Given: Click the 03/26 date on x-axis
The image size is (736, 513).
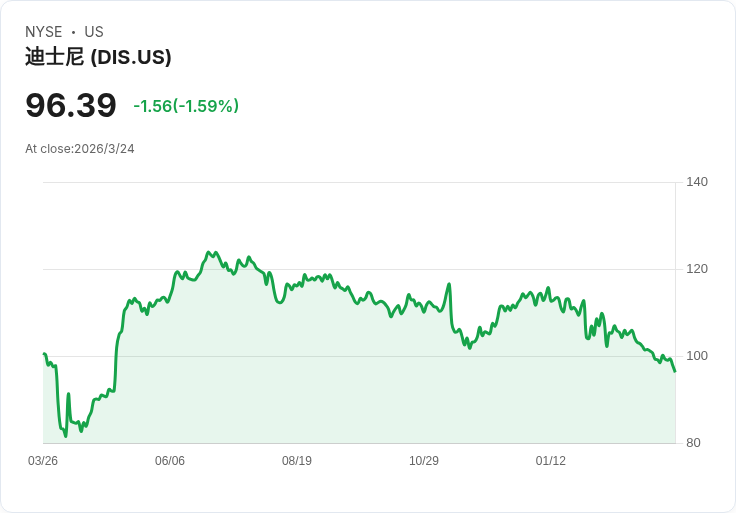Looking at the screenshot, I should click(43, 461).
